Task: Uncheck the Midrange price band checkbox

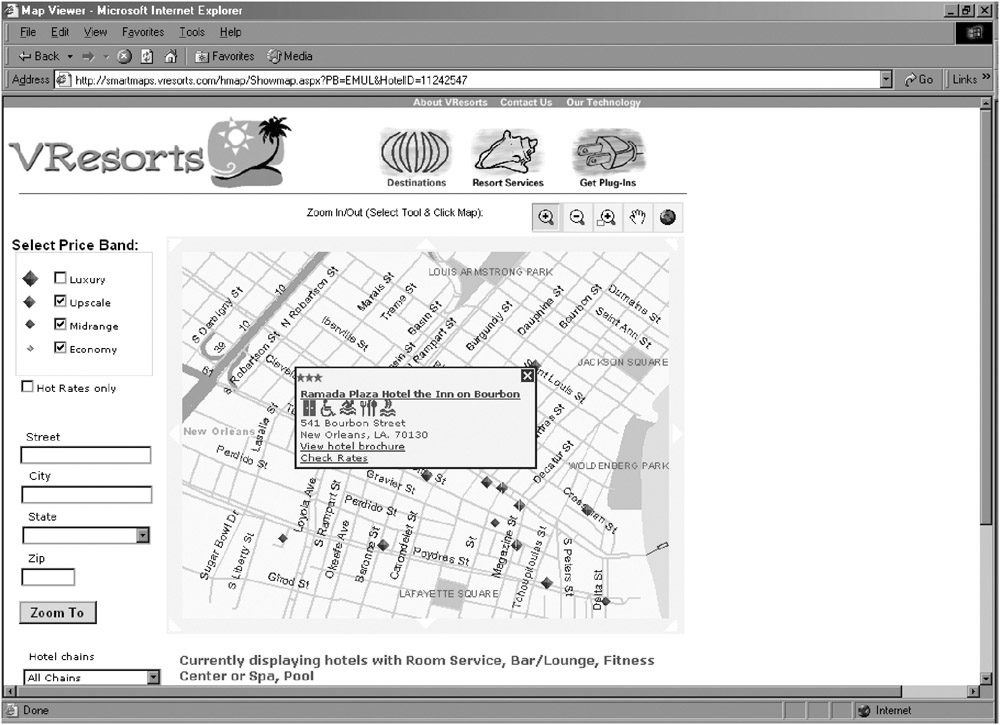Action: (61, 324)
